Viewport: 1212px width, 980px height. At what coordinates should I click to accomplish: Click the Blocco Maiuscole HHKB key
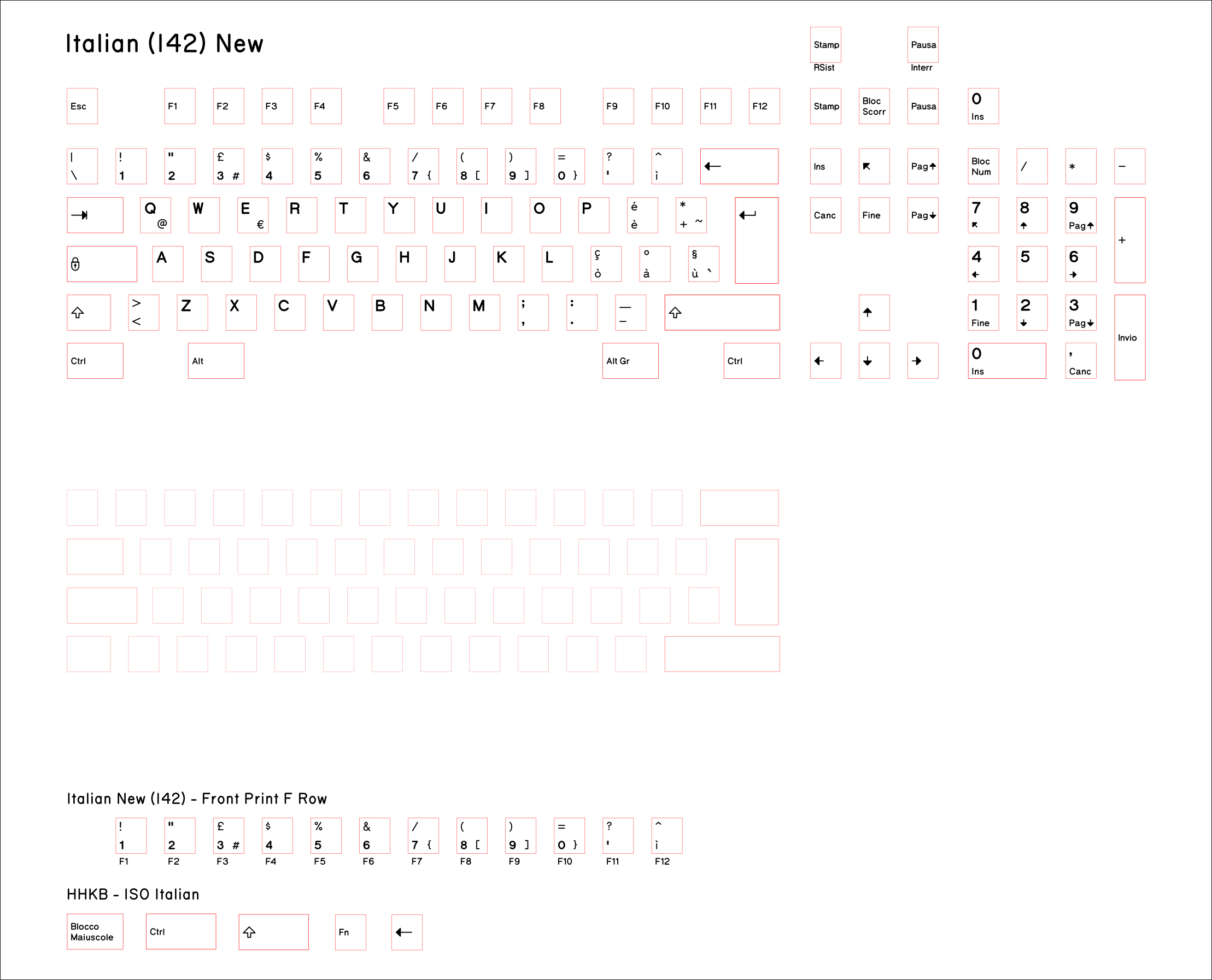point(95,931)
